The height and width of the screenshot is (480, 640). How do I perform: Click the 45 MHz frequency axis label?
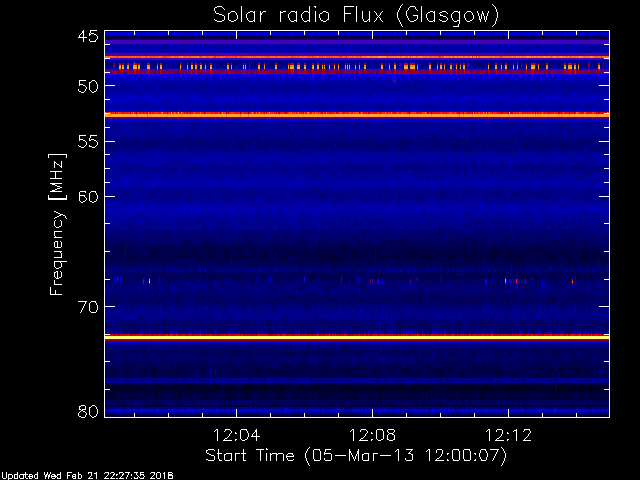pos(88,36)
